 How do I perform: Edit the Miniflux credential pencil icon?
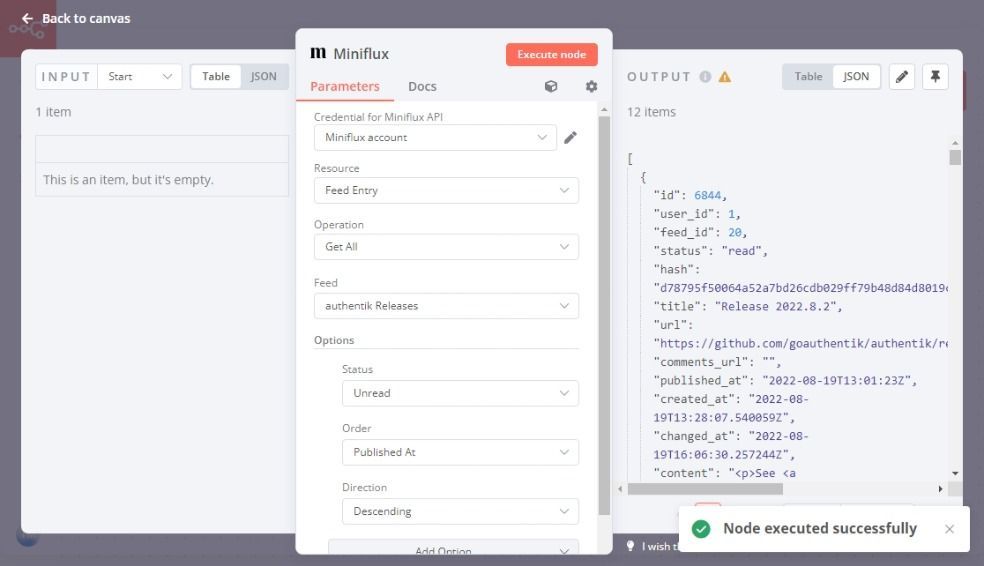pos(570,137)
